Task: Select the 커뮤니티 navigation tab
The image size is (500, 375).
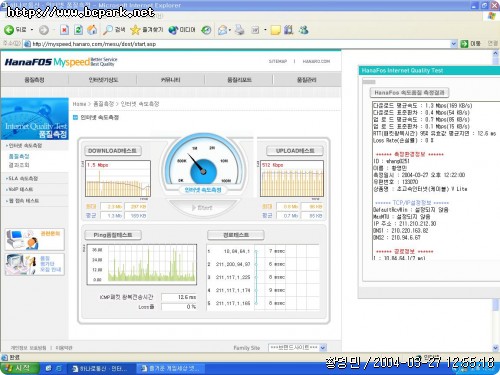Action: tap(171, 80)
